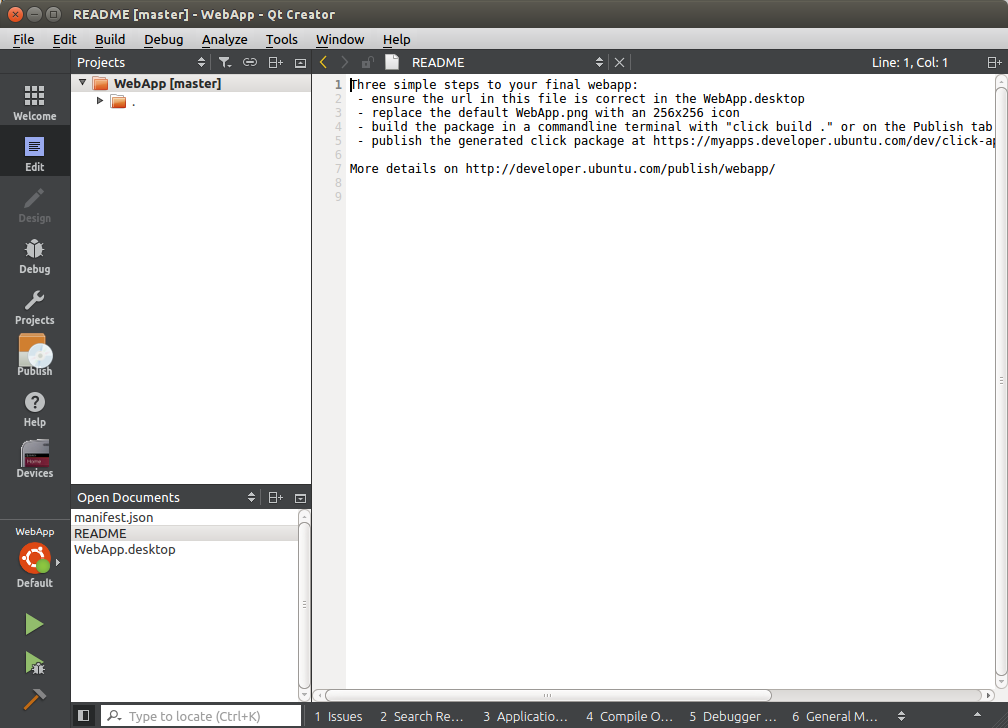The image size is (1008, 728).
Task: Show Compile Output pane
Action: [x=629, y=716]
